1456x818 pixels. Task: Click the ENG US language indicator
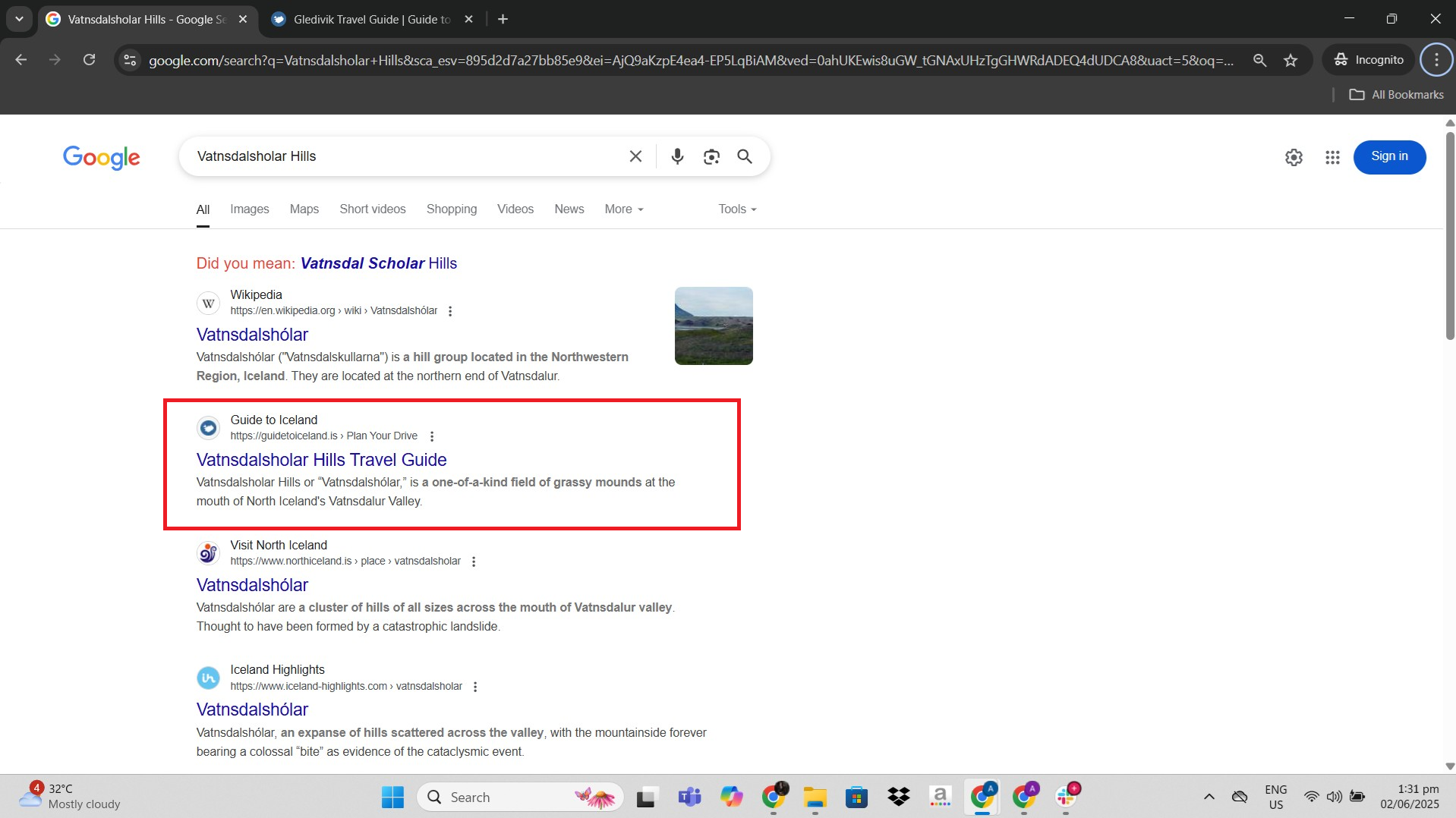[x=1275, y=797]
